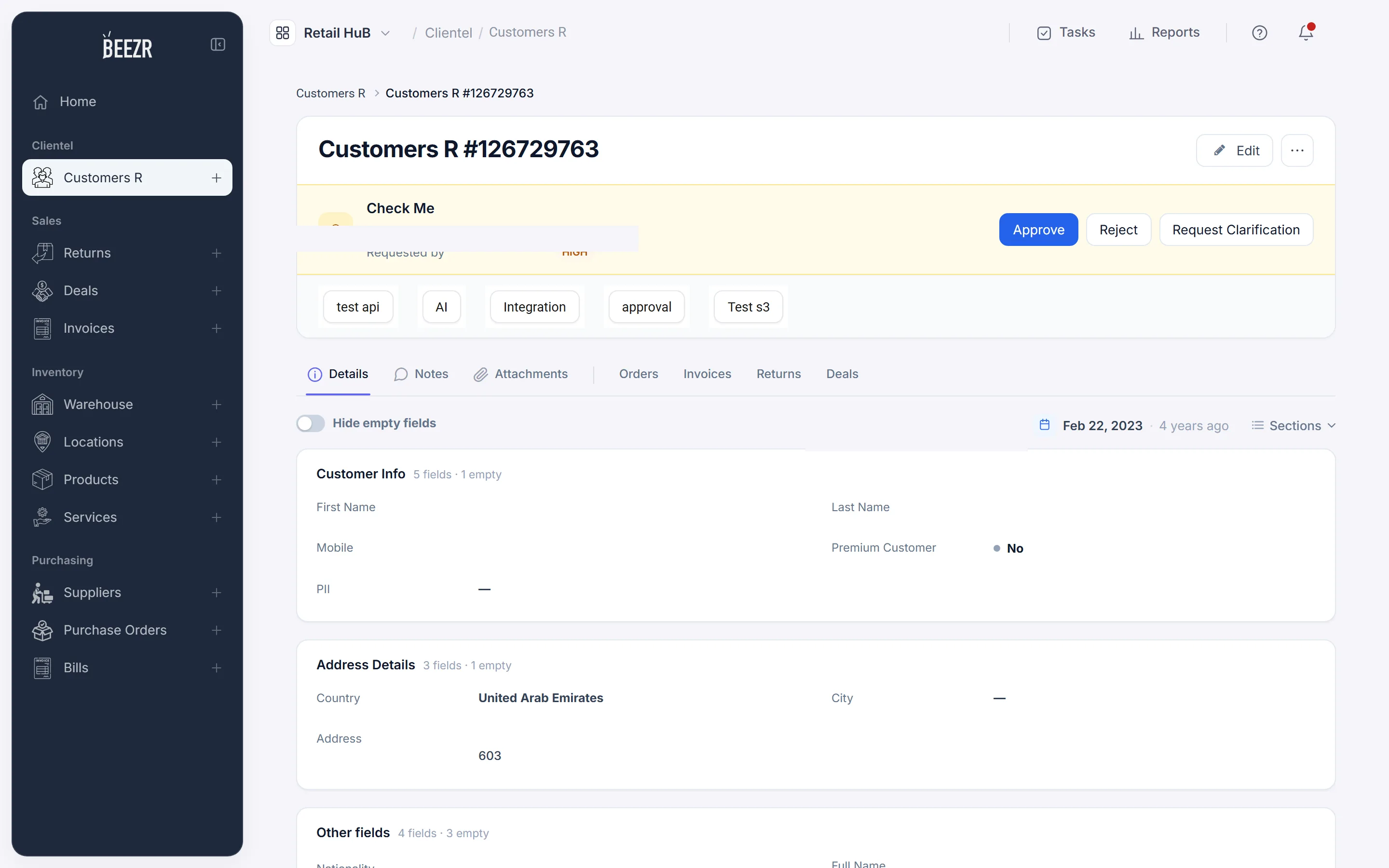Open Purchase Orders in sidebar
Viewport: 1389px width, 868px height.
(127, 630)
